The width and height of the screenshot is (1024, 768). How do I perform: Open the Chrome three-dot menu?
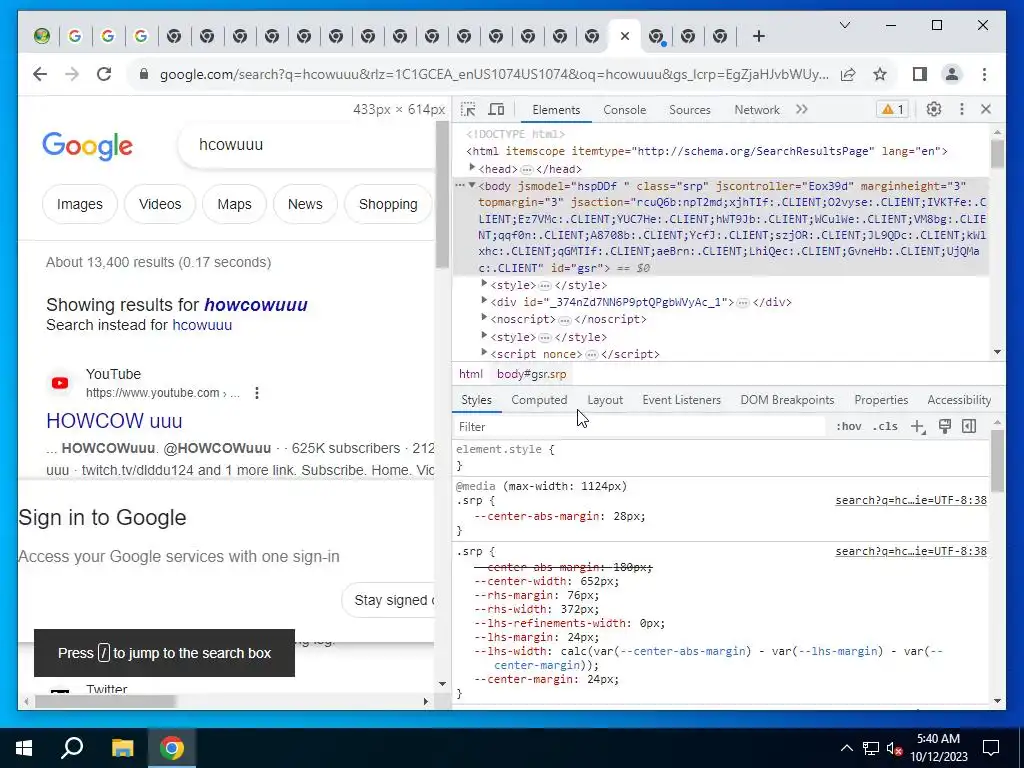(984, 74)
